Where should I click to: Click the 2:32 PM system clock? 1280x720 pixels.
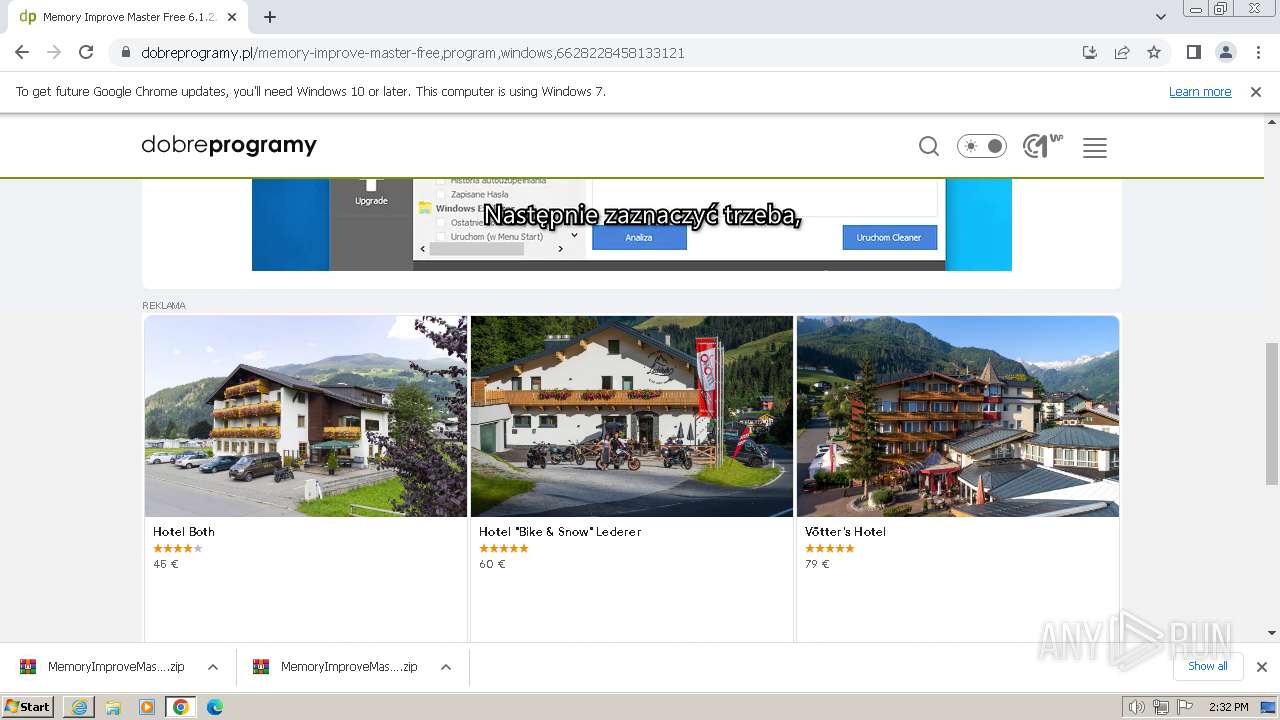coord(1228,707)
